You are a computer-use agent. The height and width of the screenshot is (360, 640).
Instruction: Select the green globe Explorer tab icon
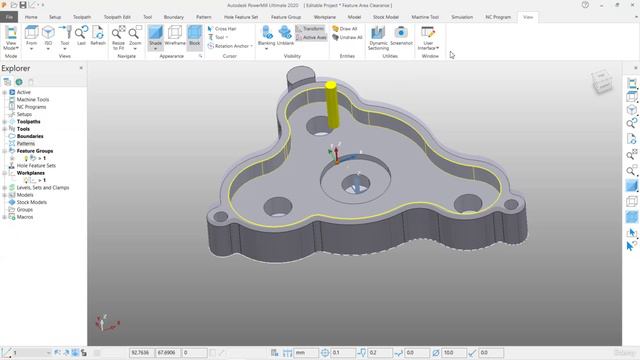(19, 82)
